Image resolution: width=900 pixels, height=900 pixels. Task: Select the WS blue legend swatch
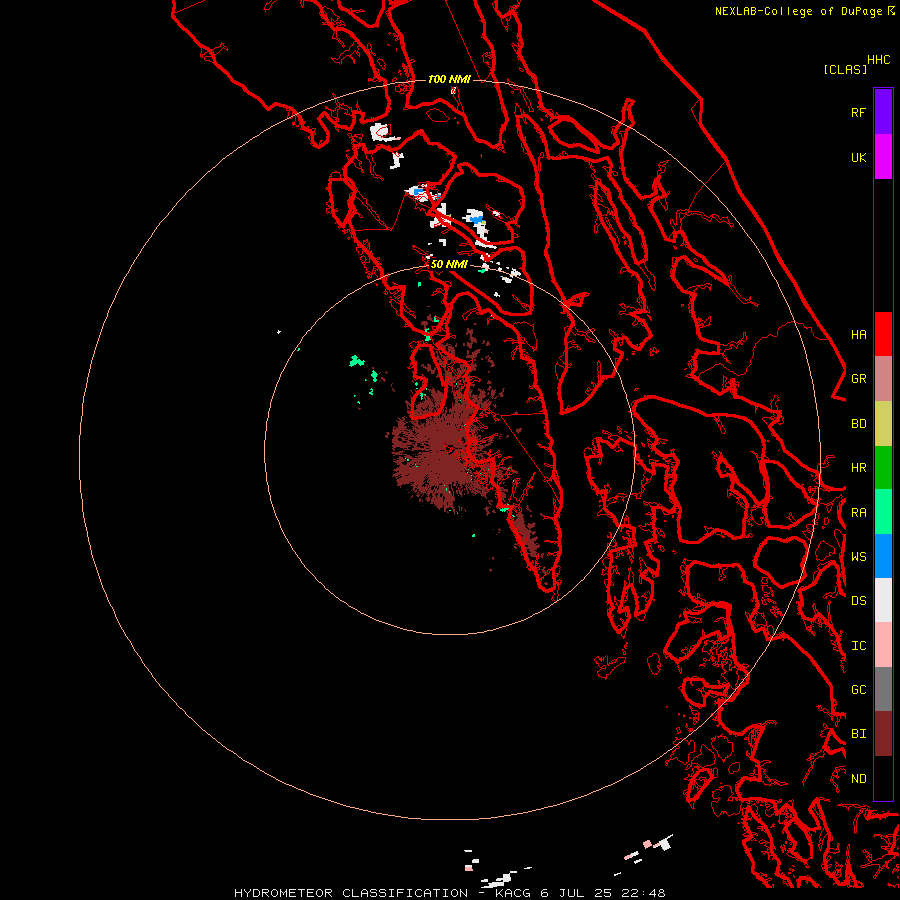[883, 556]
